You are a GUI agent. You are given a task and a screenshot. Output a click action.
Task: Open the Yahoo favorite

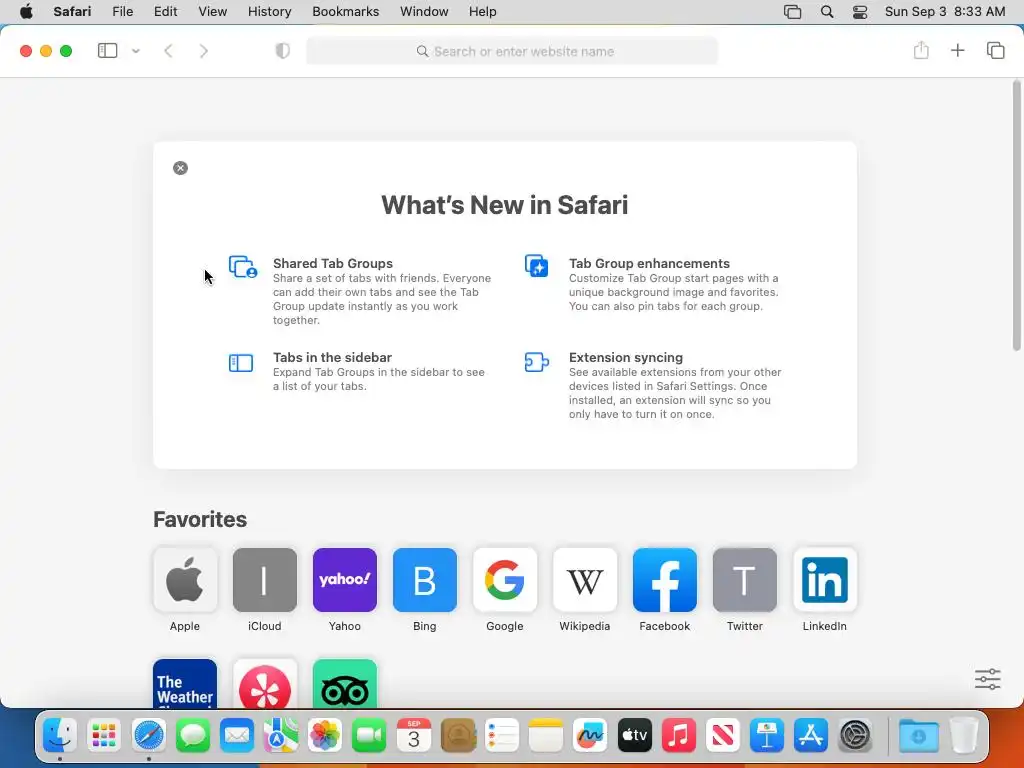[x=345, y=580]
